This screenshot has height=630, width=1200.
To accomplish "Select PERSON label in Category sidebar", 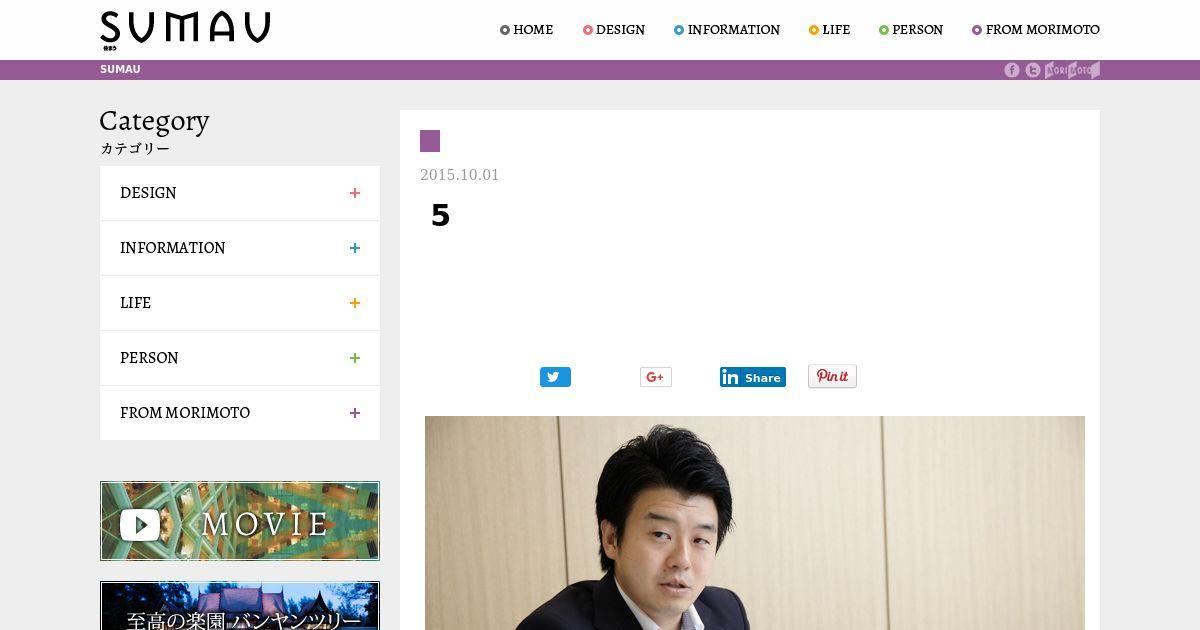I will click(x=149, y=358).
